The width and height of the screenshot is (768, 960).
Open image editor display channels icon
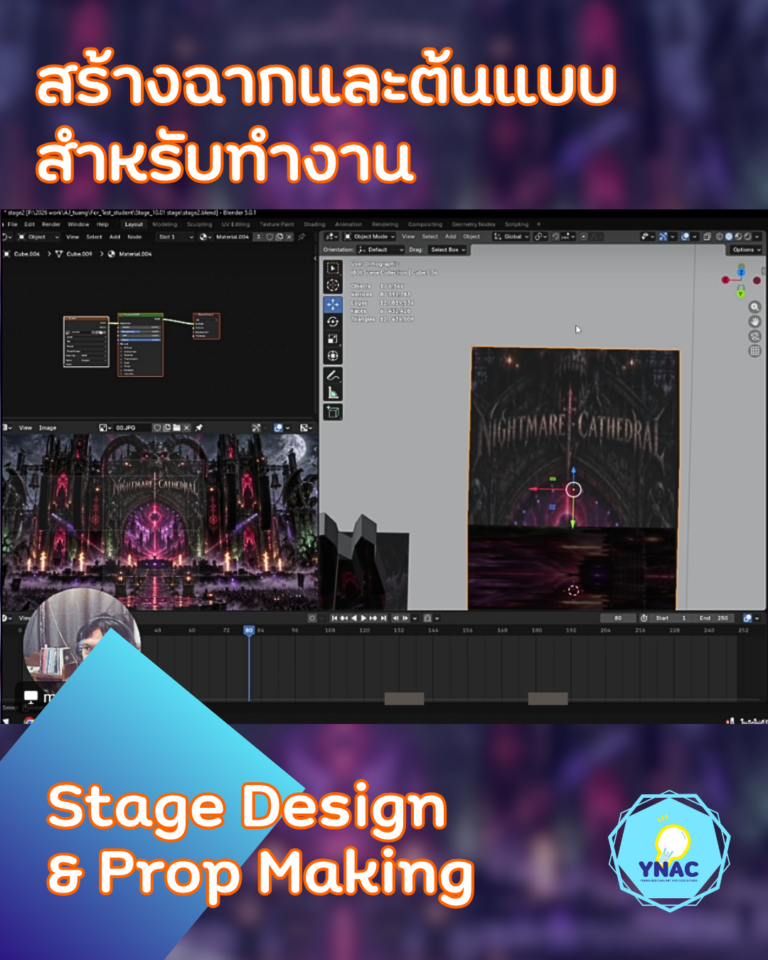(305, 427)
